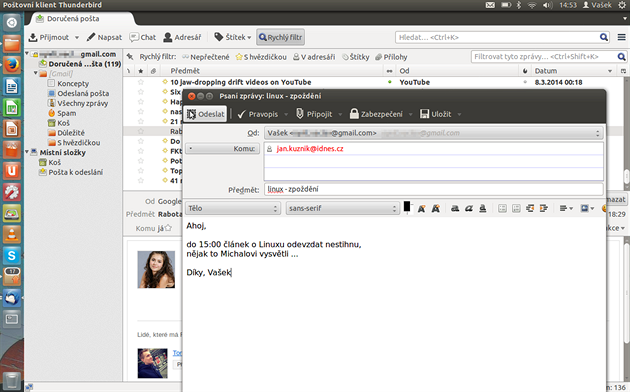Send the message with Odeslat
This screenshot has height=392, width=630.
pyautogui.click(x=205, y=114)
